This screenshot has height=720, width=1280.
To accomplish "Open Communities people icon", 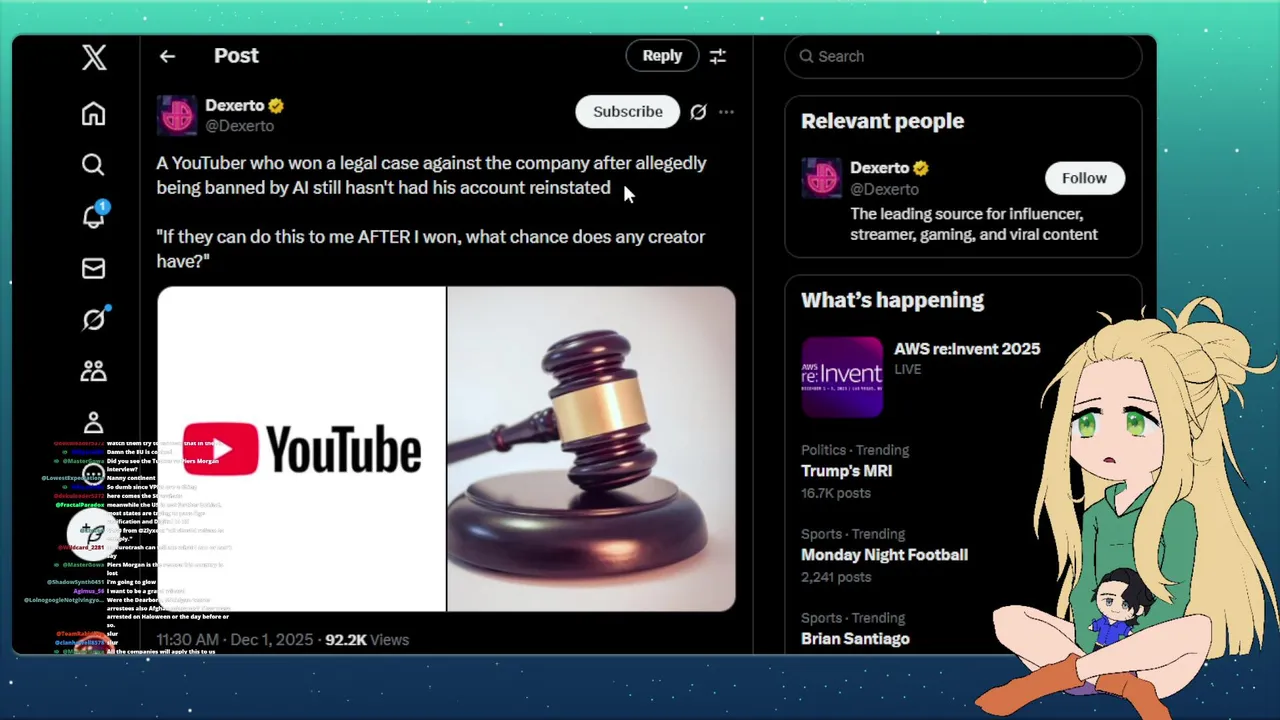I will 93,371.
